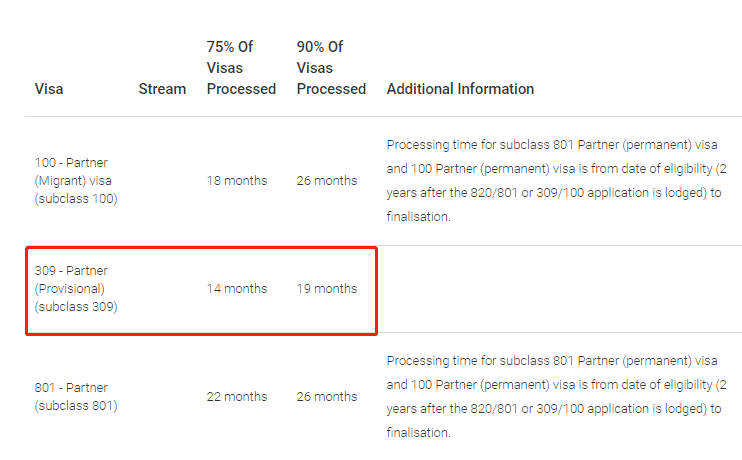Click the empty Stream cell for subclass 100

(x=163, y=181)
